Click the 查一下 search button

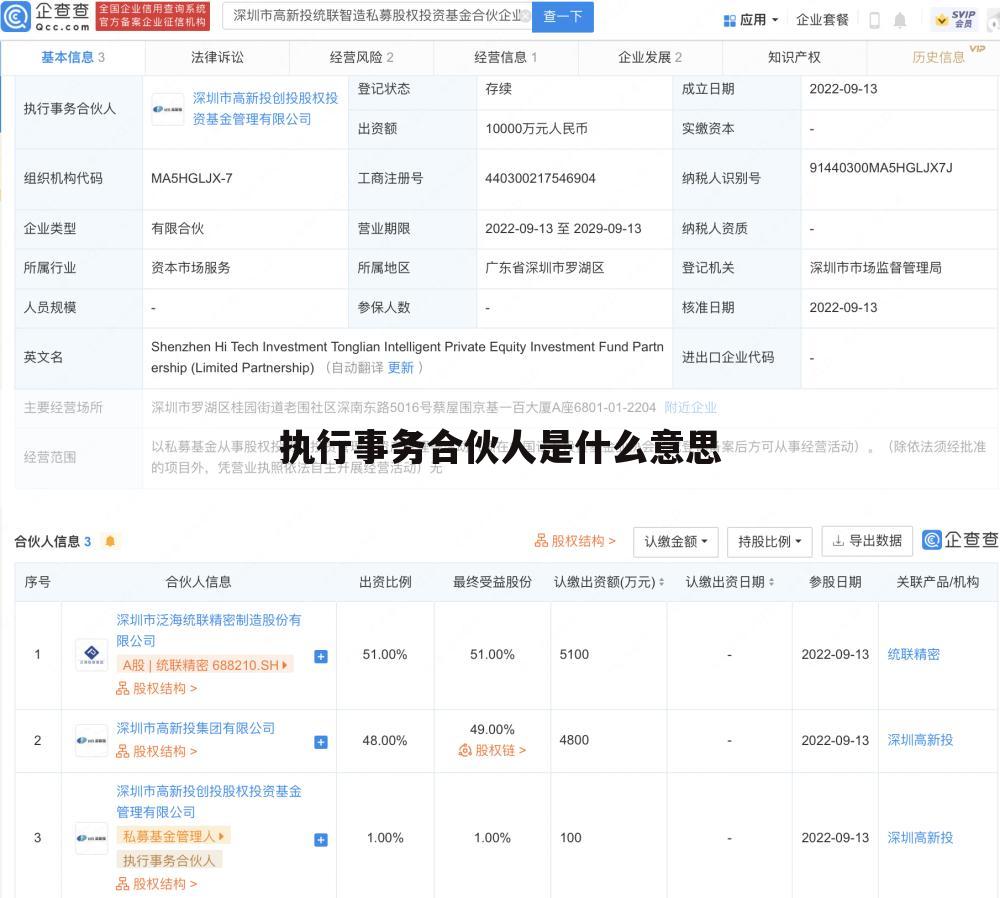pyautogui.click(x=562, y=17)
